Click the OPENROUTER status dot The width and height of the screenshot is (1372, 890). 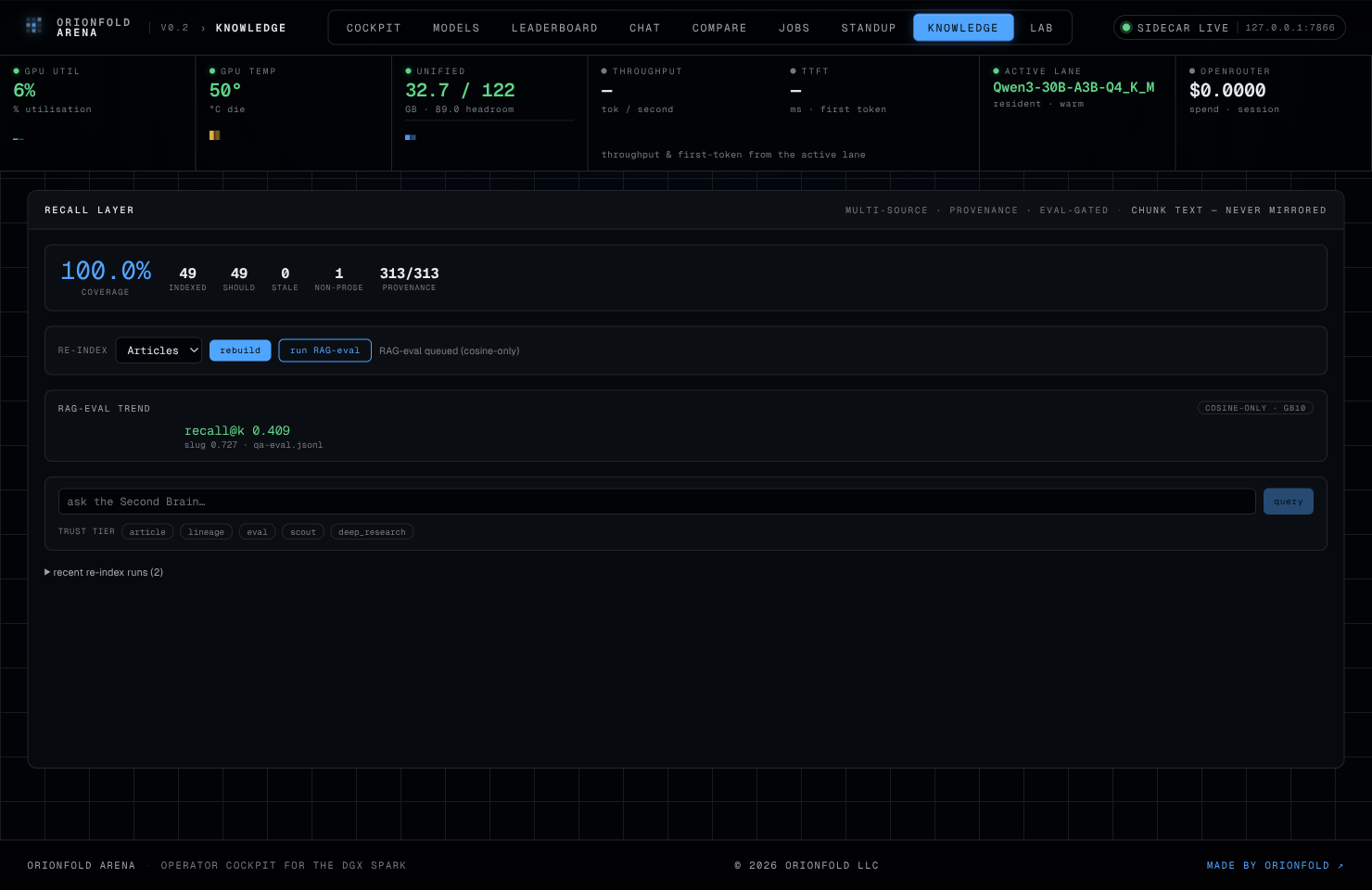click(1192, 71)
